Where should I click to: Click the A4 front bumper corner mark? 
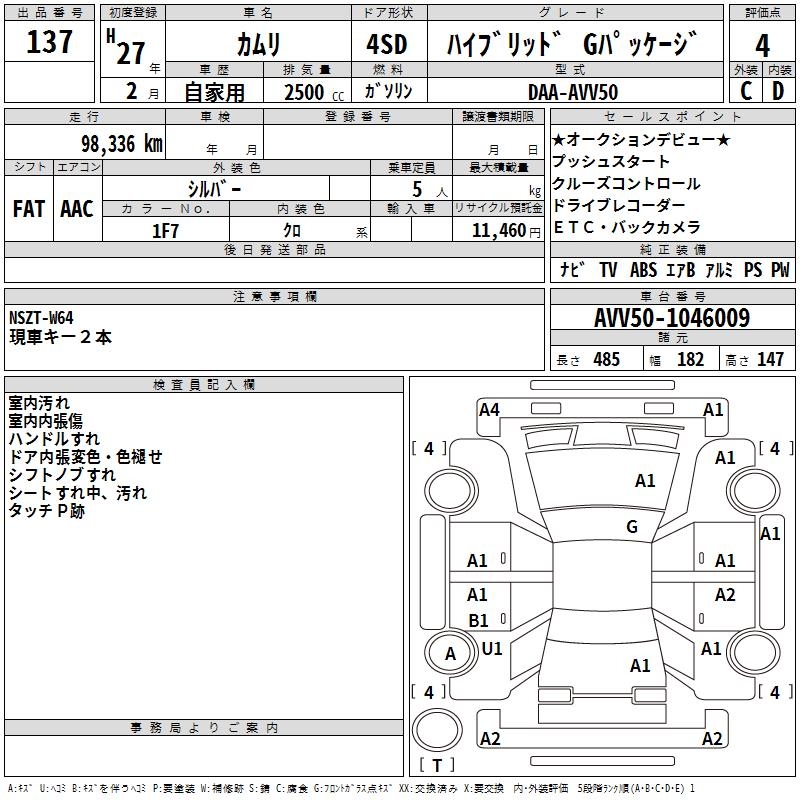[x=489, y=410]
